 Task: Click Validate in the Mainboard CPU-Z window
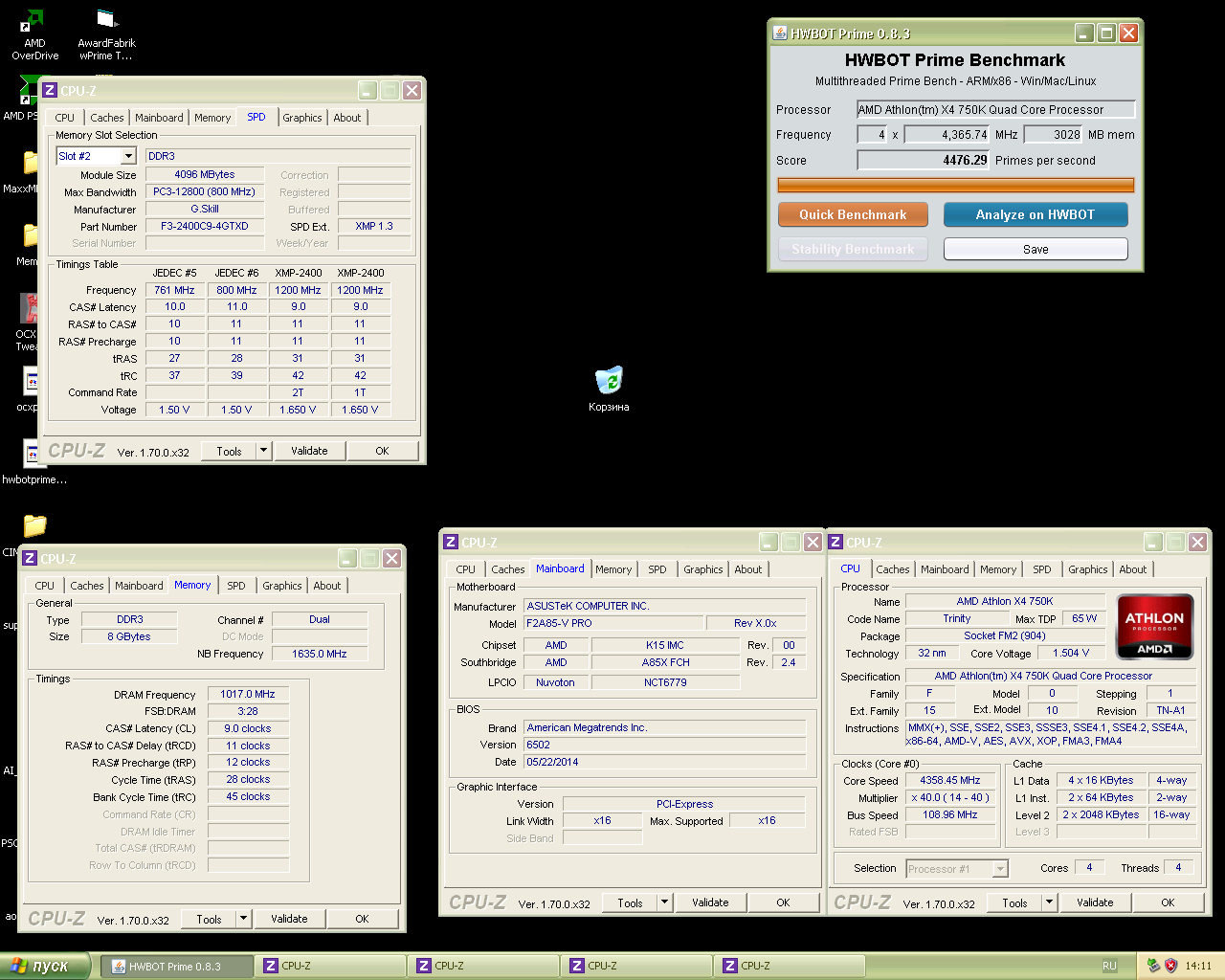(x=710, y=902)
